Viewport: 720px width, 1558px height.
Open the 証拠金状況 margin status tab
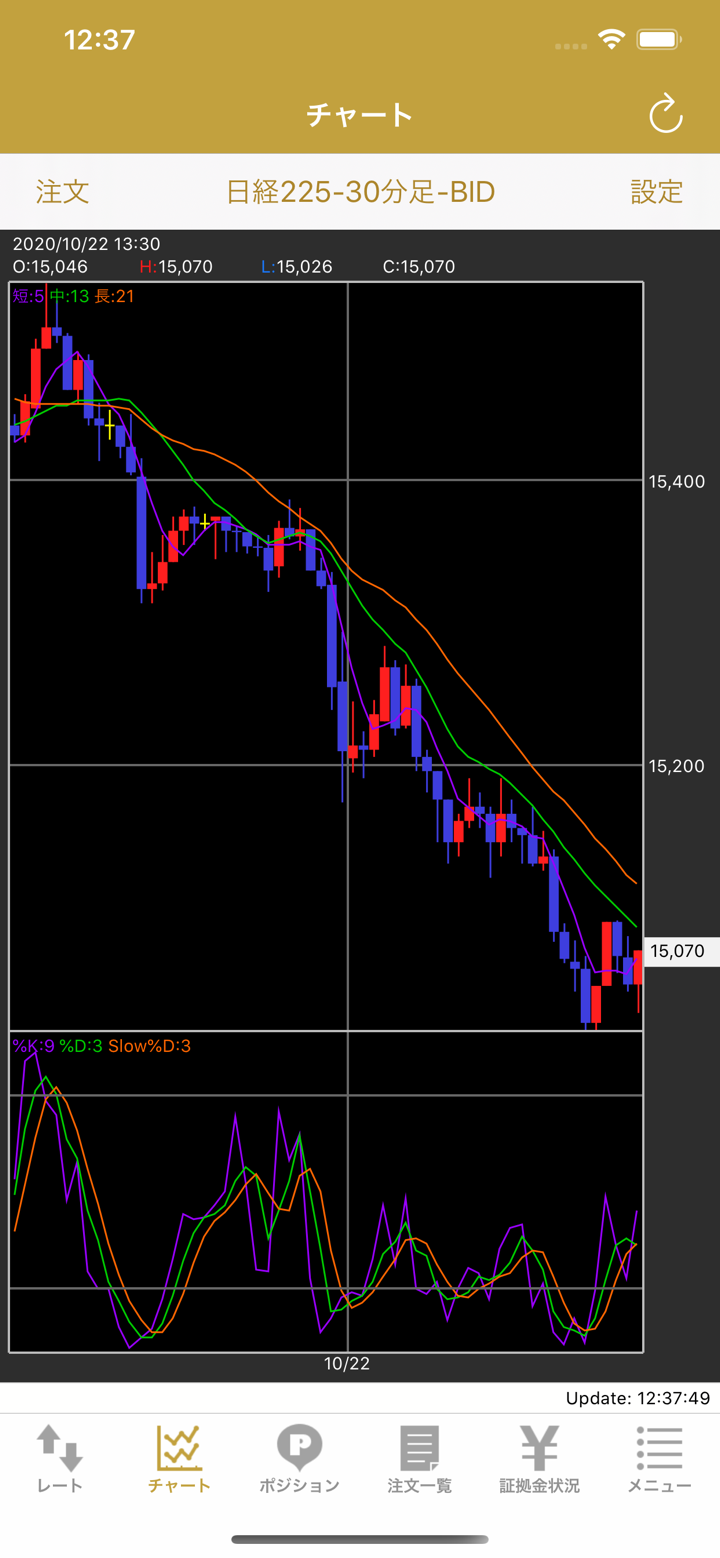pyautogui.click(x=539, y=1459)
